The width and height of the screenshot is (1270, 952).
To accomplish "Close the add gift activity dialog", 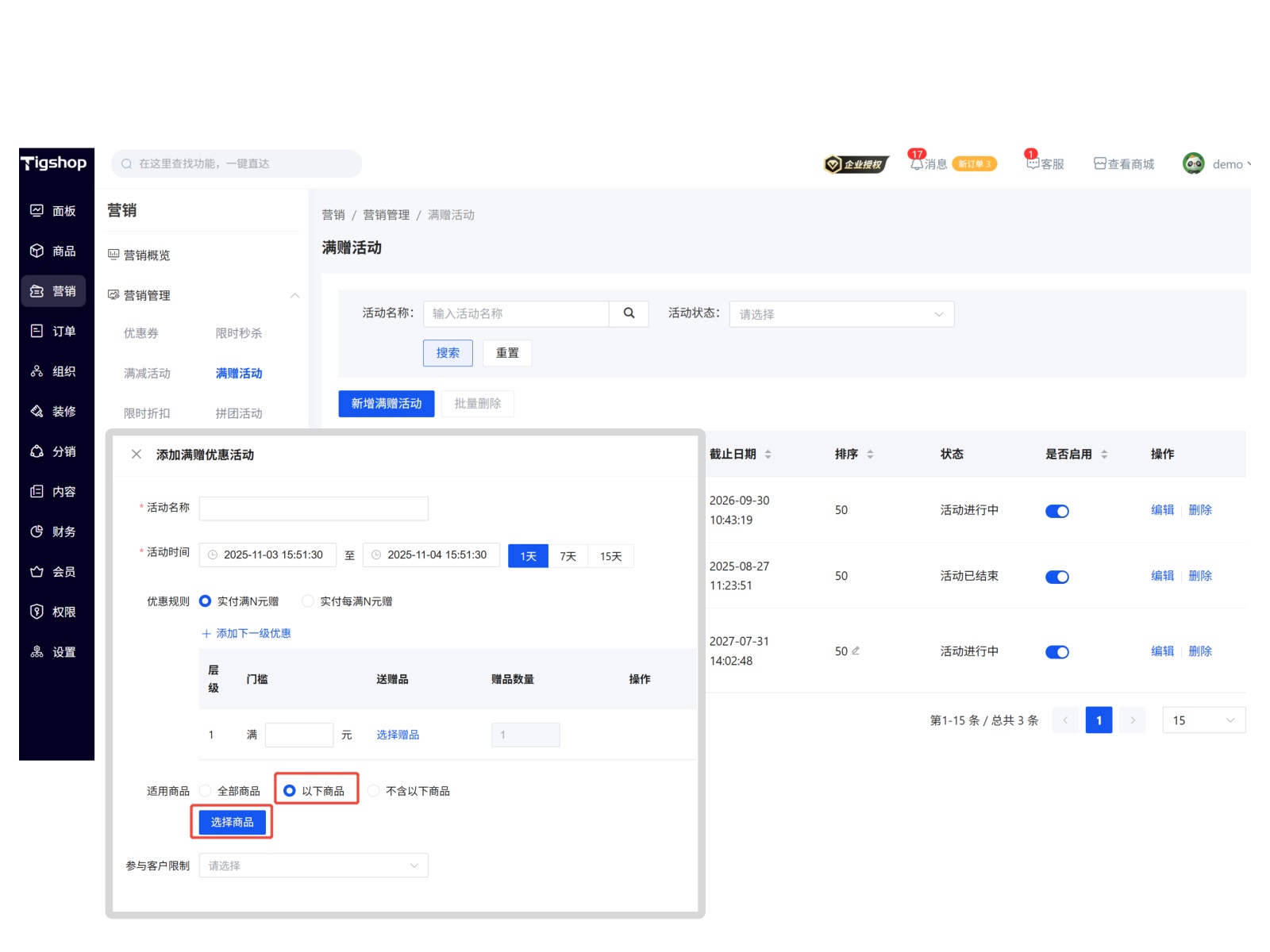I will click(x=137, y=455).
